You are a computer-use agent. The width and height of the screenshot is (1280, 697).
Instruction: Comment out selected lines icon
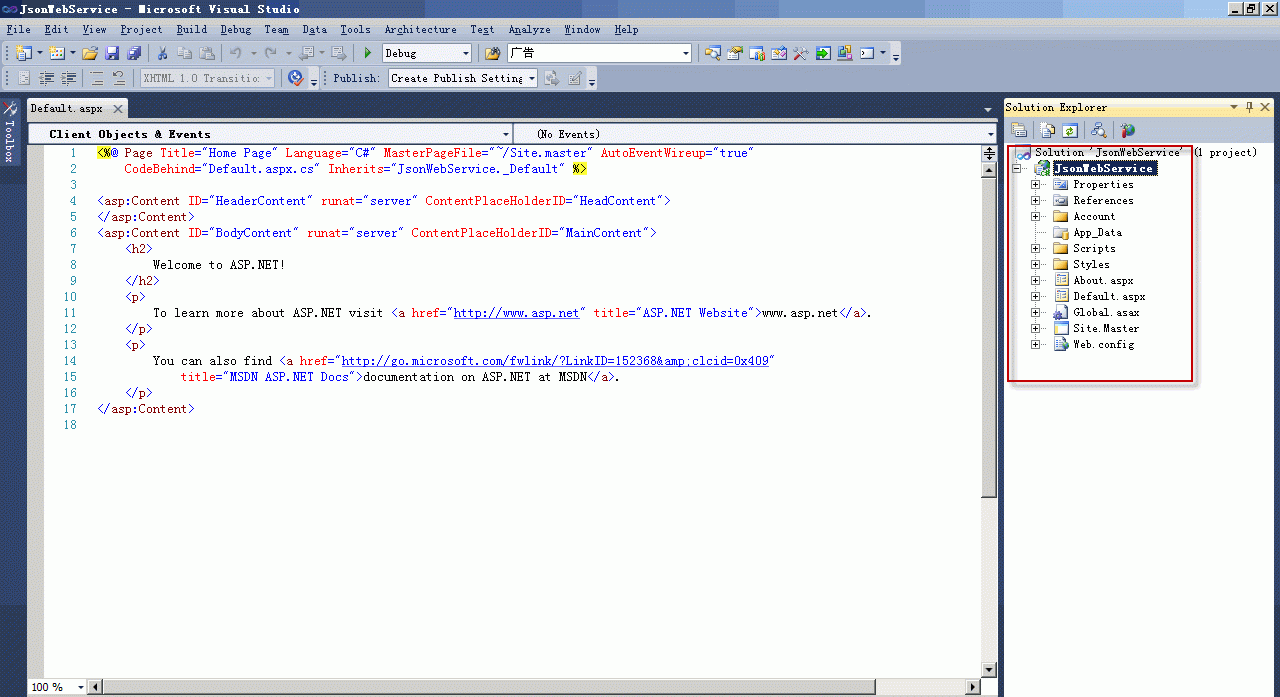tap(96, 78)
